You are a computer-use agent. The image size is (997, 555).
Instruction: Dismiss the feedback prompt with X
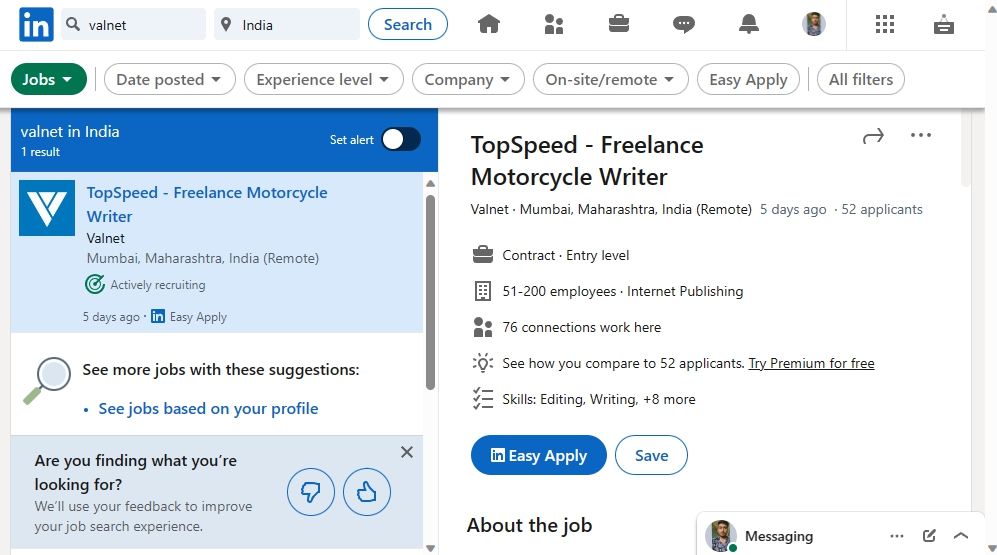point(407,452)
